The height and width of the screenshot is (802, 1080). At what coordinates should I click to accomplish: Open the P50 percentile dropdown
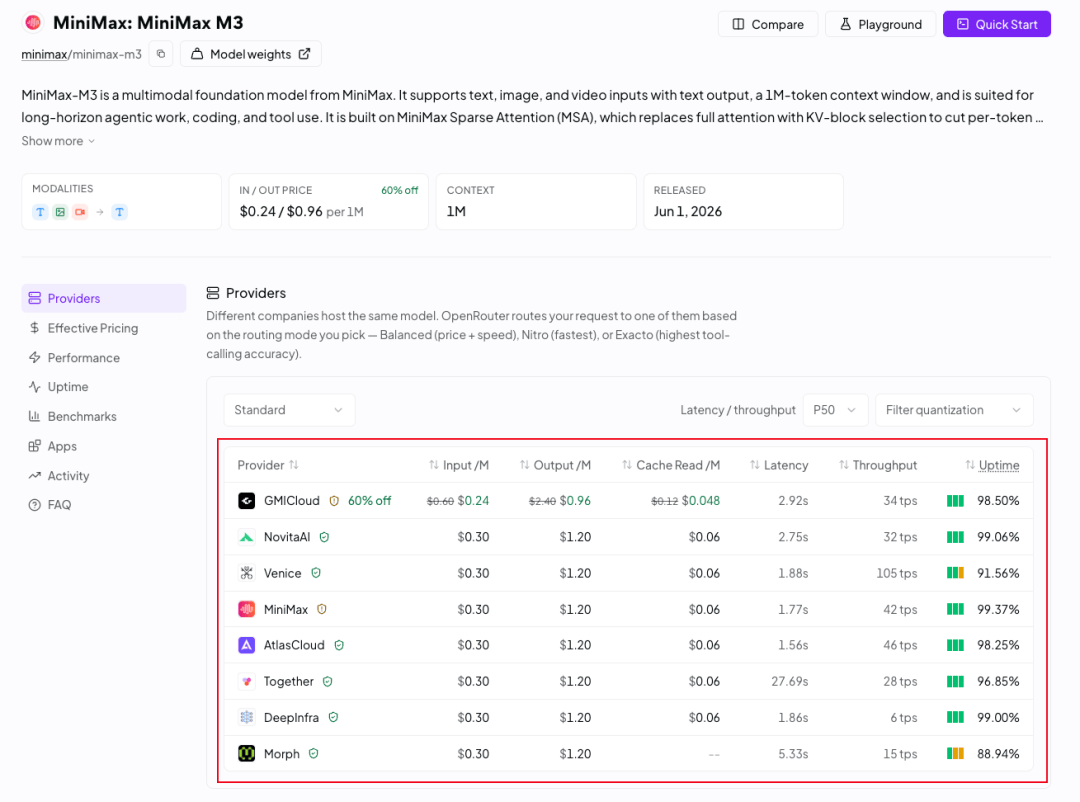click(x=835, y=410)
